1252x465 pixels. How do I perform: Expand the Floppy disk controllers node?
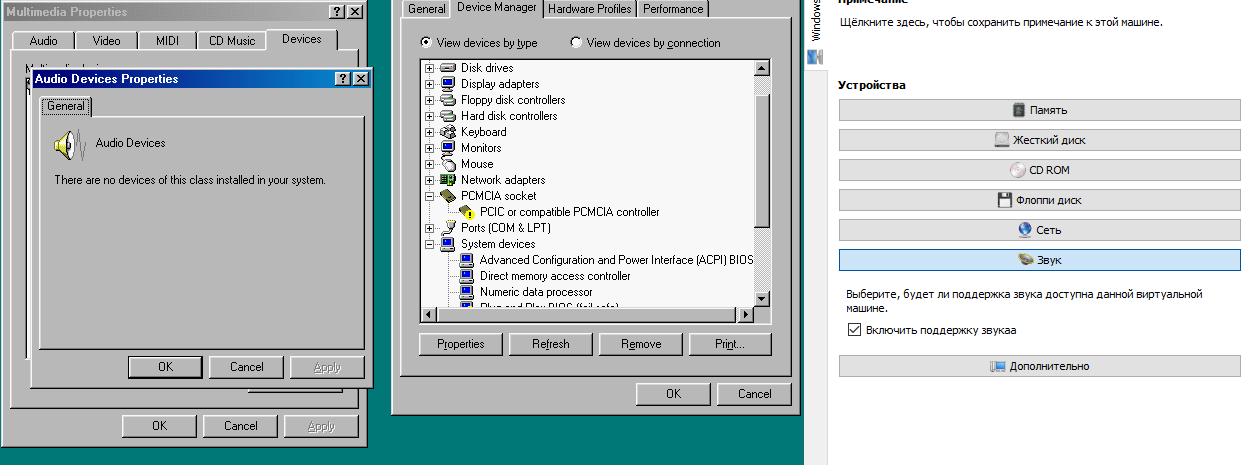click(x=430, y=100)
